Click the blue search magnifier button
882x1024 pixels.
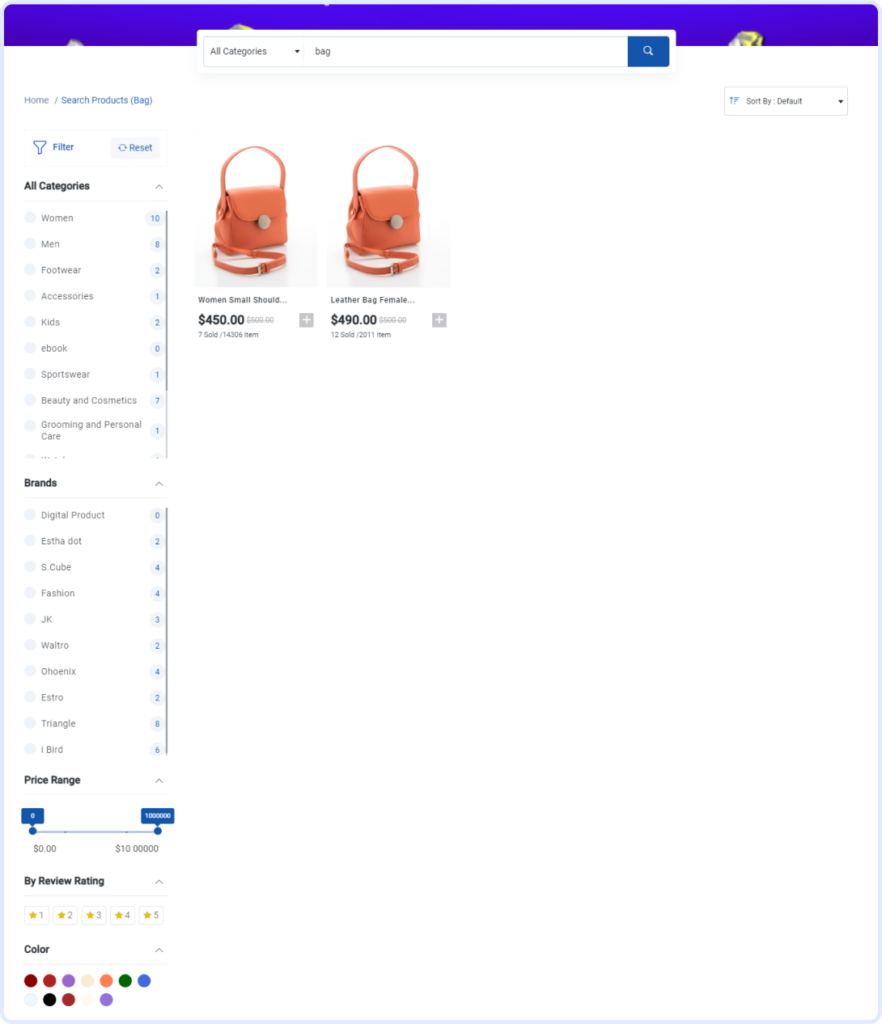[648, 51]
